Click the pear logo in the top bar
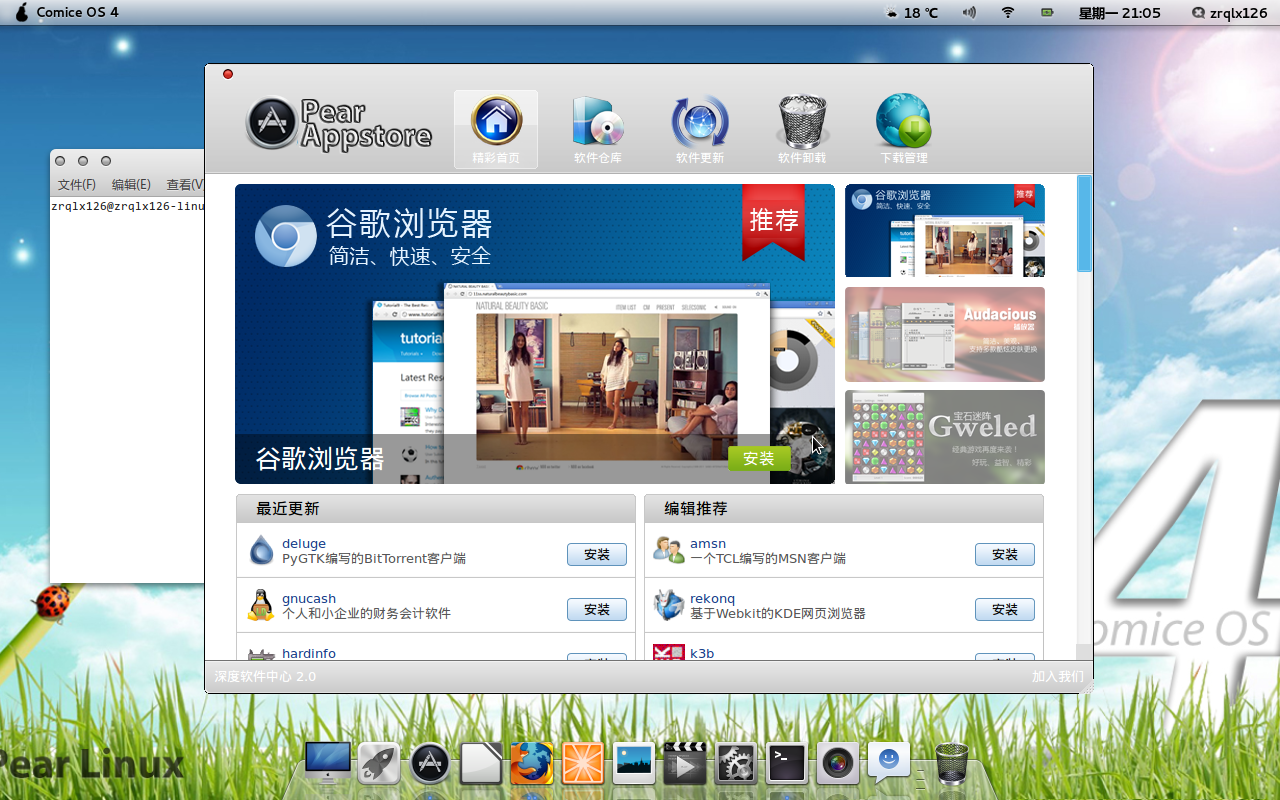Image resolution: width=1280 pixels, height=800 pixels. point(22,12)
